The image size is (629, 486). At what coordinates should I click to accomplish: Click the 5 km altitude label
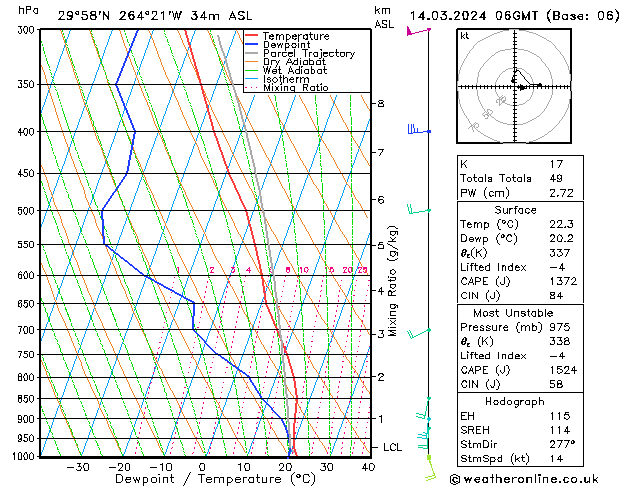point(381,245)
